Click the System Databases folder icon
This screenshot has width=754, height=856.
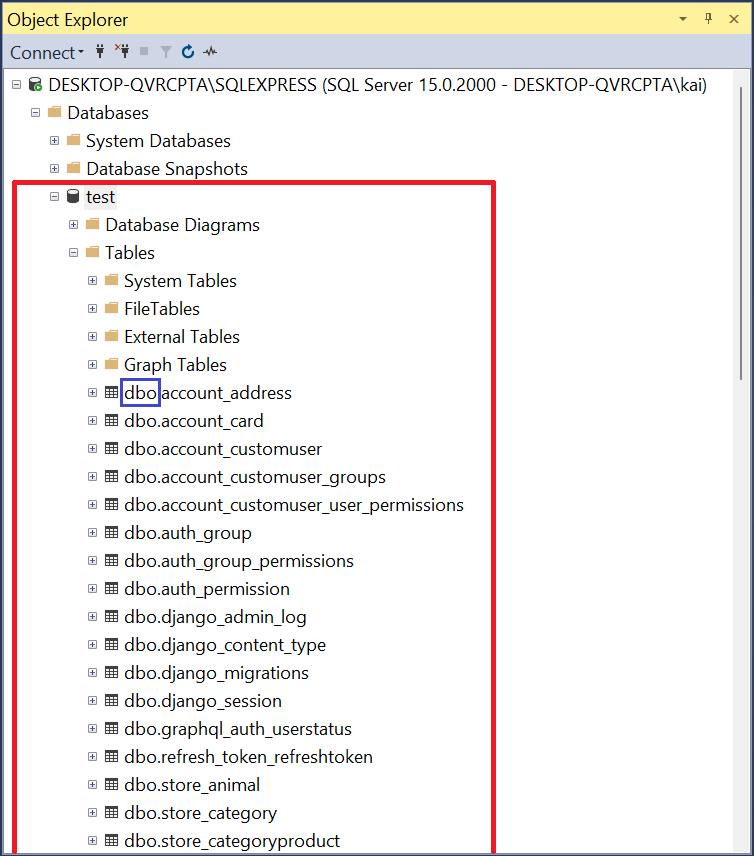tap(74, 140)
